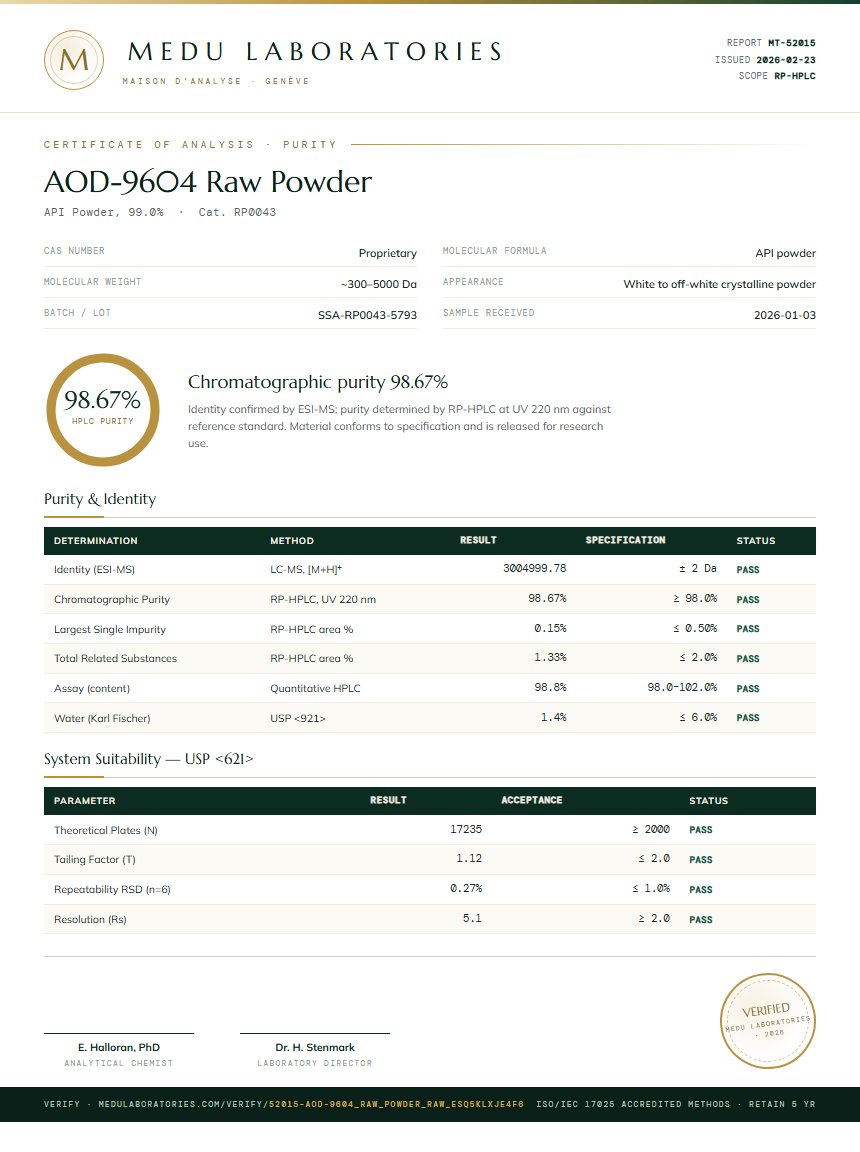Click the Laboratory Director title

315,1063
